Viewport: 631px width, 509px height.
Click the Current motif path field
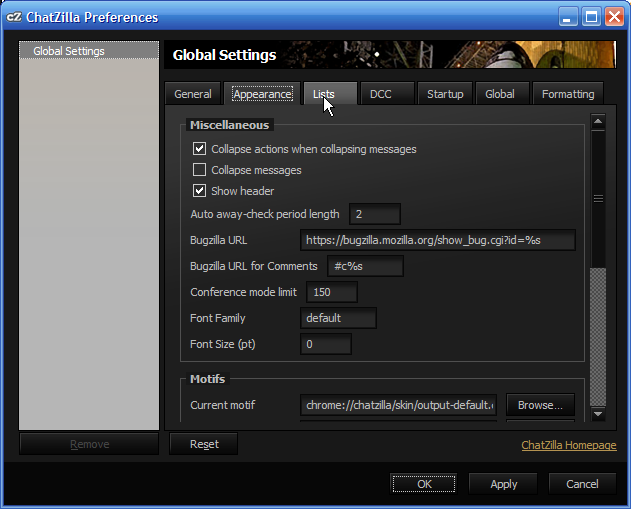coord(398,405)
